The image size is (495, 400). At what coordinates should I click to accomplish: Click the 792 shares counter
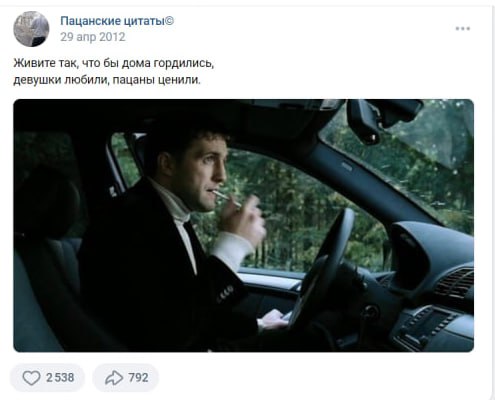click(x=138, y=378)
